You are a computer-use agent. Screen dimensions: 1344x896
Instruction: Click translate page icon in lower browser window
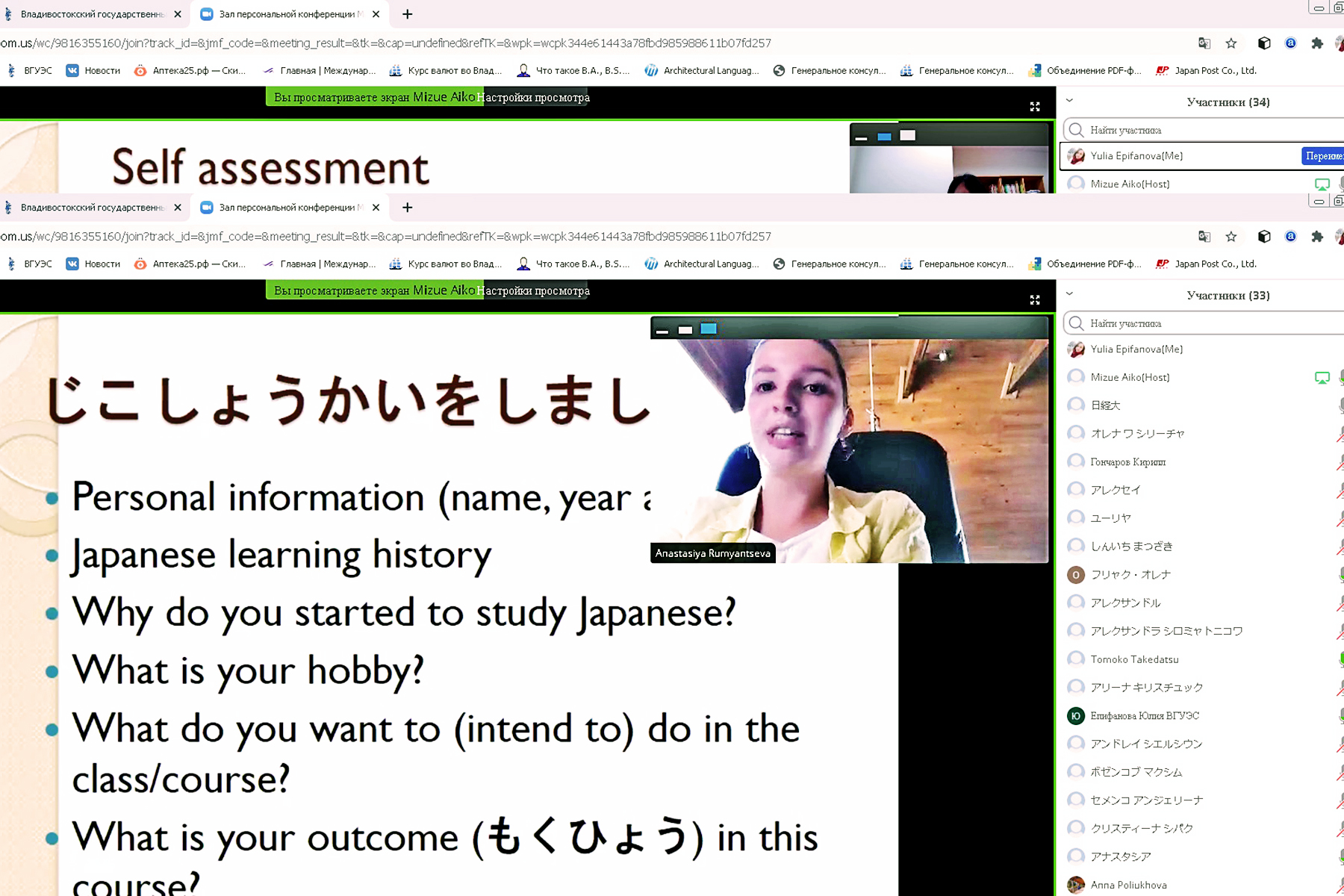click(1204, 237)
